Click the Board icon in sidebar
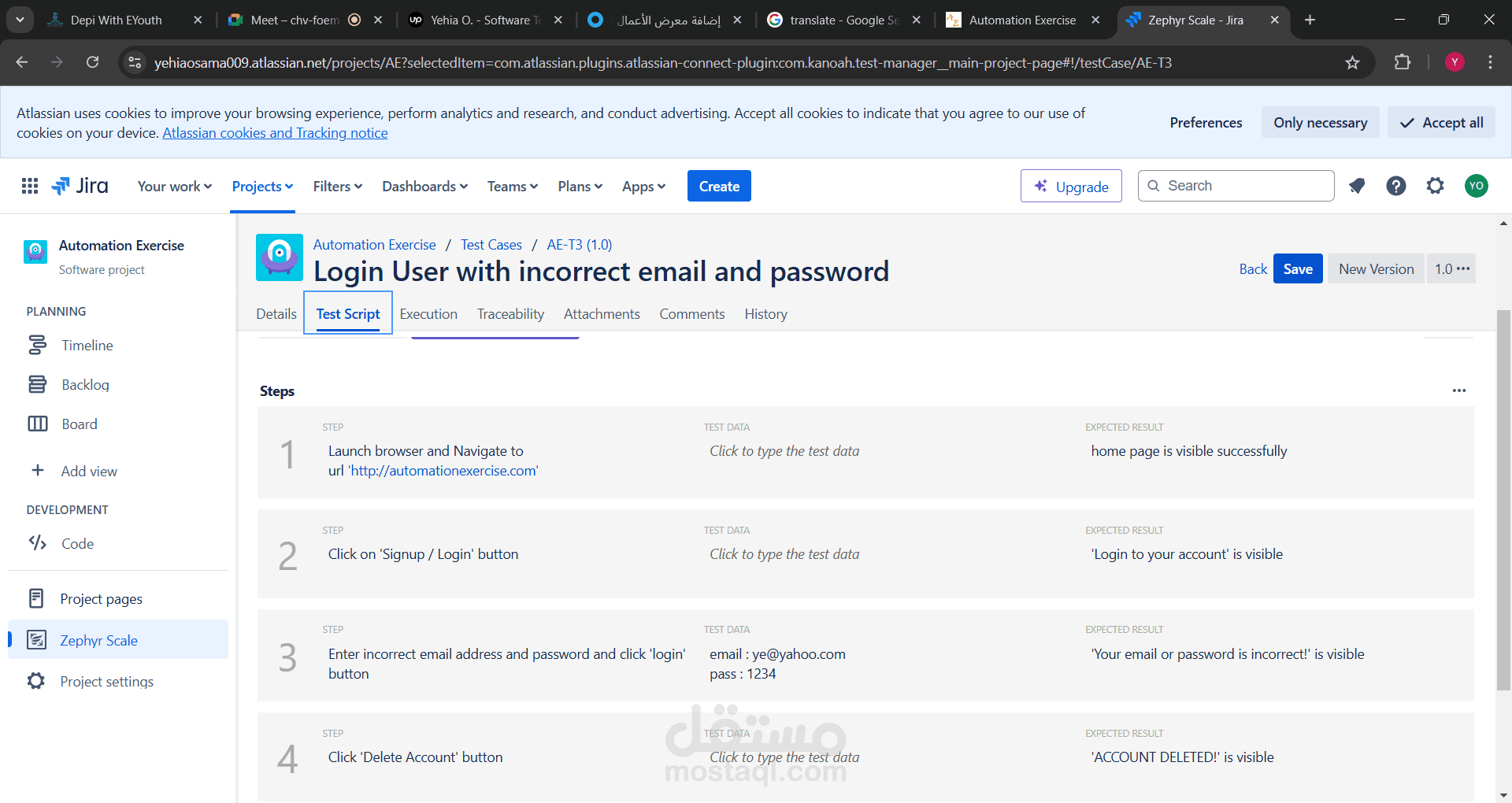 pos(37,424)
